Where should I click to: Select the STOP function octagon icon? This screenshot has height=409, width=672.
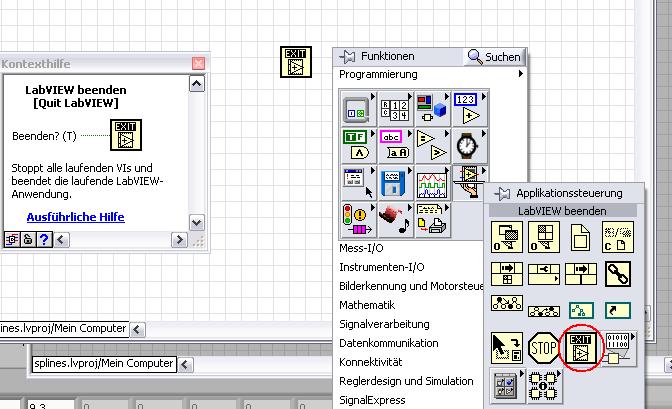click(x=543, y=348)
